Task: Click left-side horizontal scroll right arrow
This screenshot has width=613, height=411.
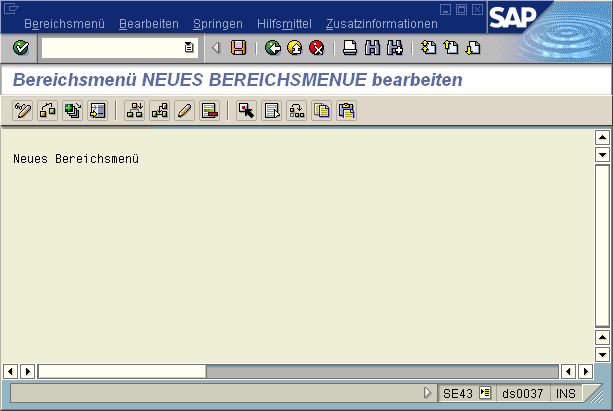Action: coord(28,371)
